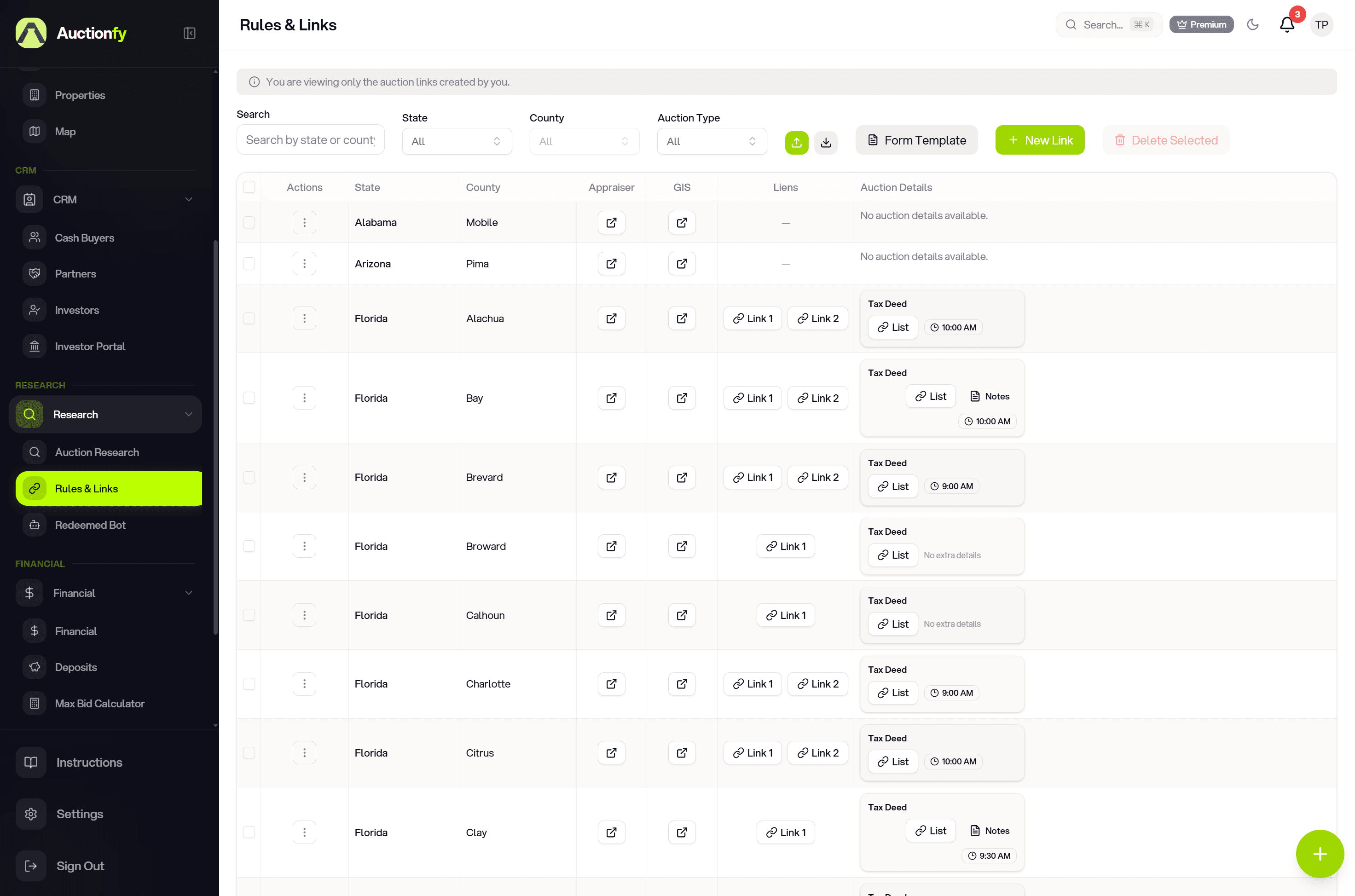Go to Auction Research in sidebar
This screenshot has height=896, width=1355.
pyautogui.click(x=97, y=452)
